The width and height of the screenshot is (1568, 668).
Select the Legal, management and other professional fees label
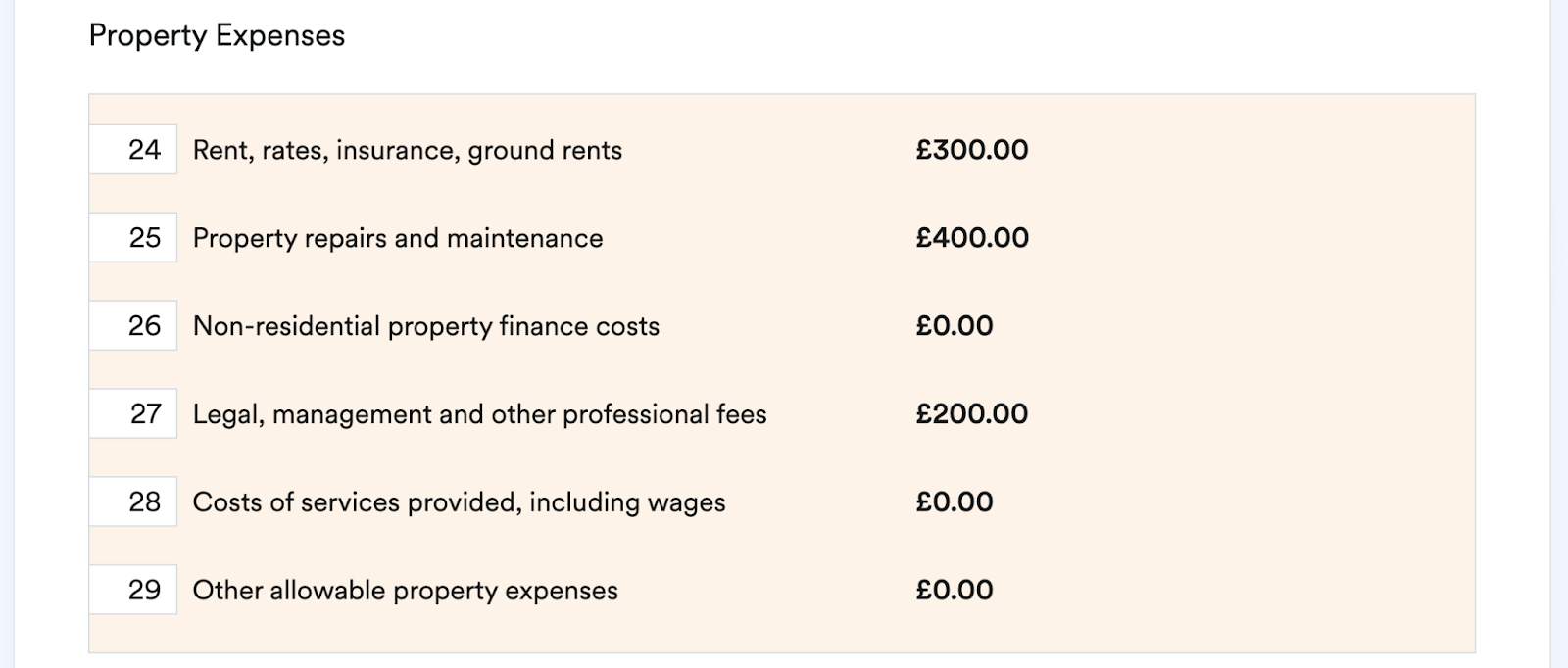point(480,414)
